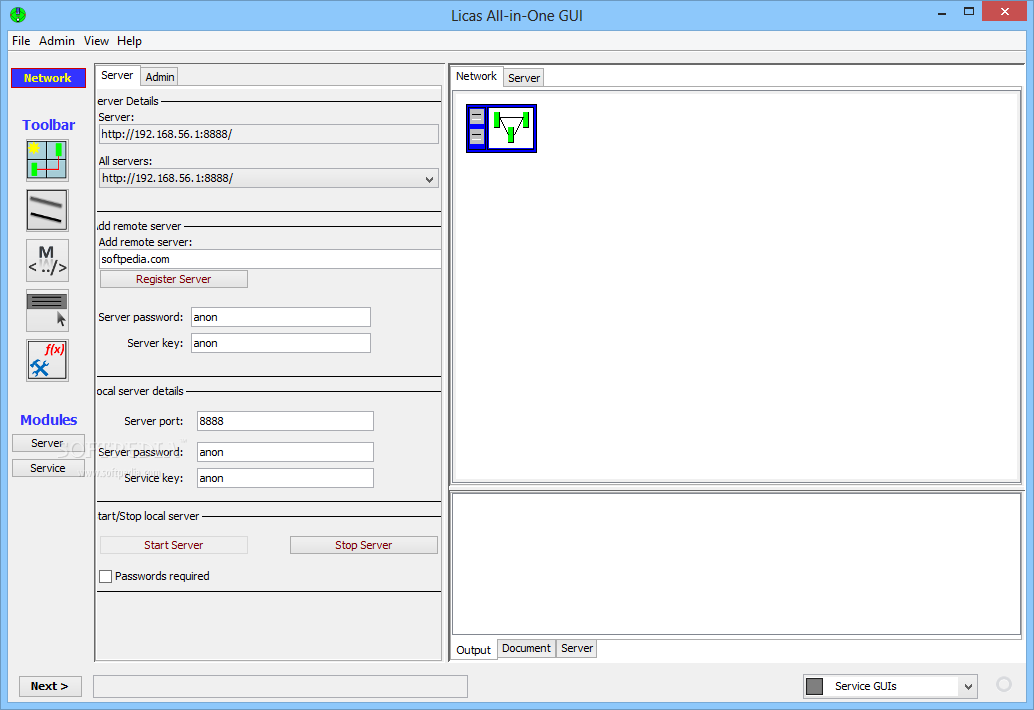
Task: Open the network grid view toolbar icon
Action: click(47, 160)
